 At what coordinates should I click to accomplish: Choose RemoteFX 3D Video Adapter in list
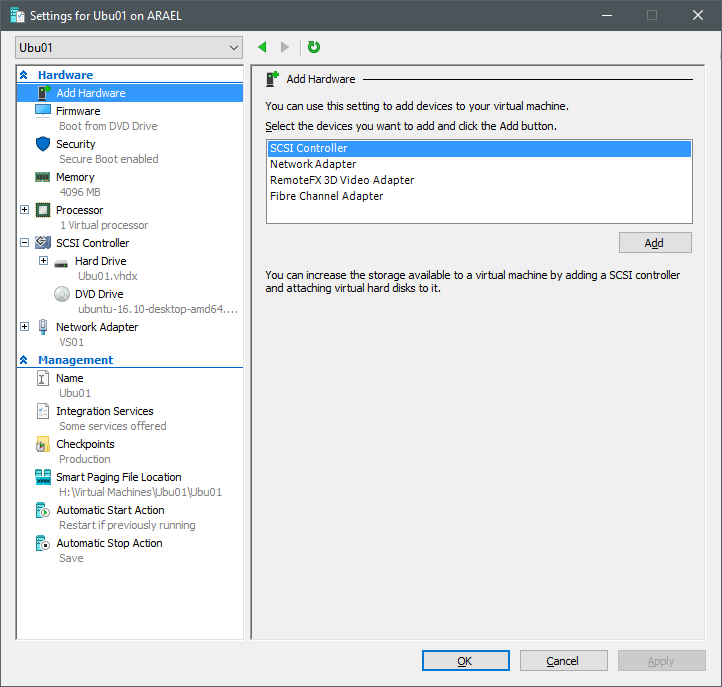point(479,180)
